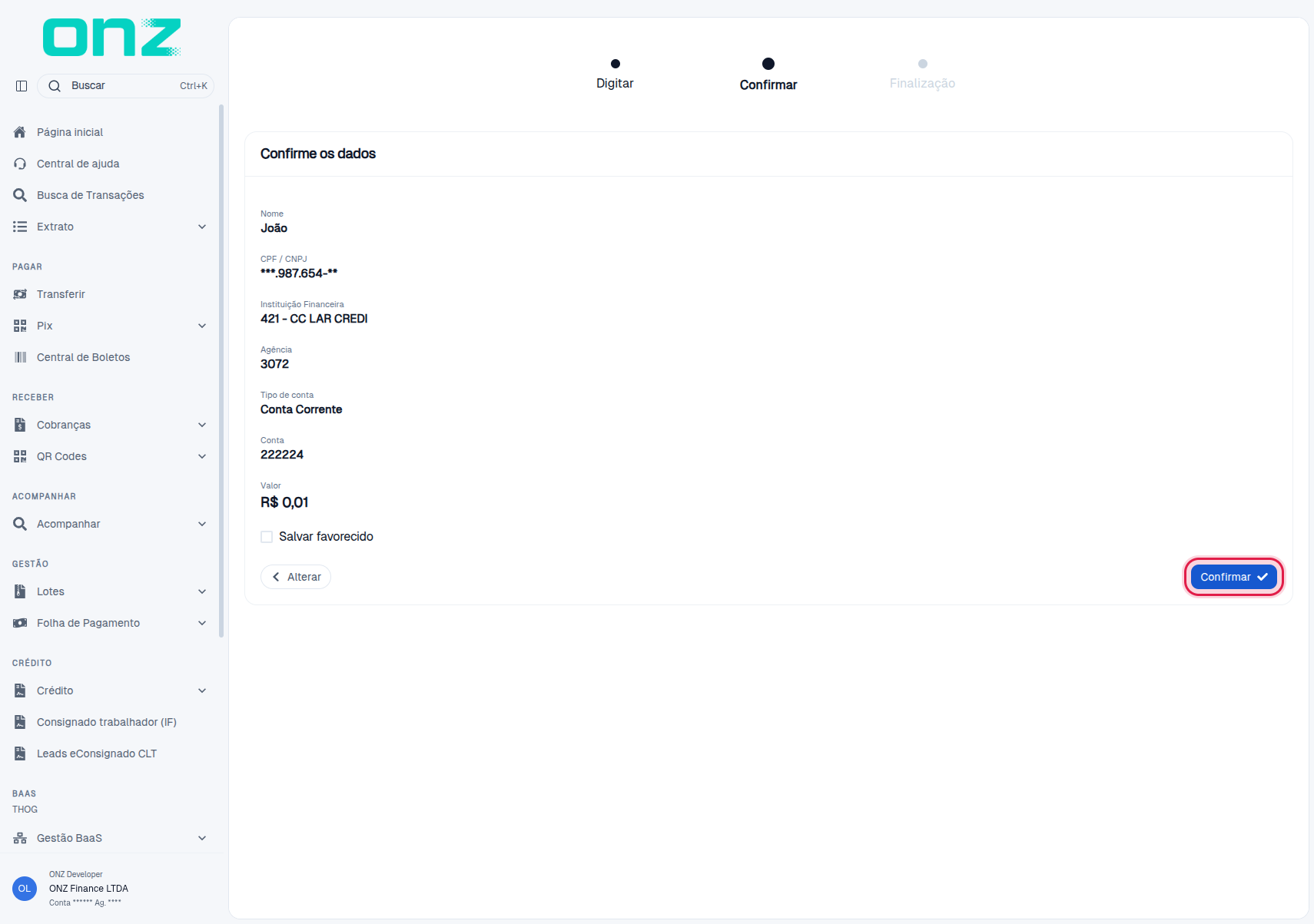Open the Leads eConsignado CLT icon
Image resolution: width=1314 pixels, height=924 pixels.
click(x=20, y=753)
